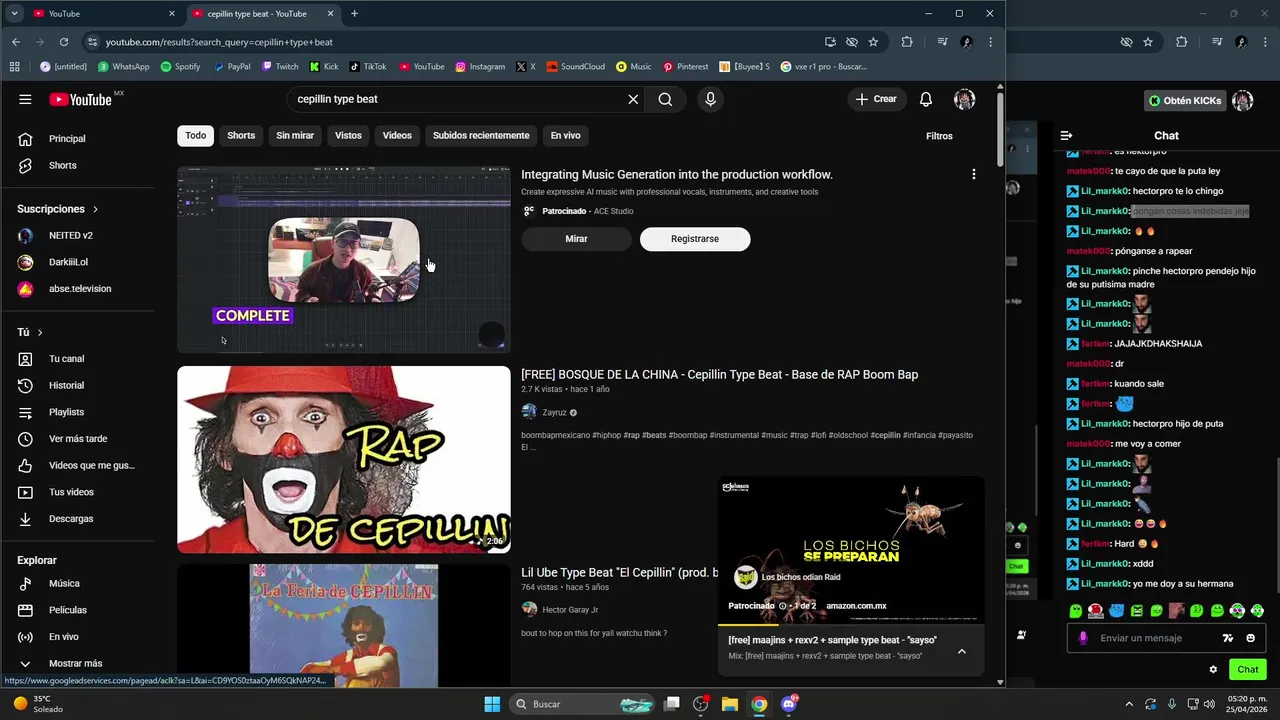Select the Vistos filter chip
The image size is (1280, 720).
[x=348, y=135]
